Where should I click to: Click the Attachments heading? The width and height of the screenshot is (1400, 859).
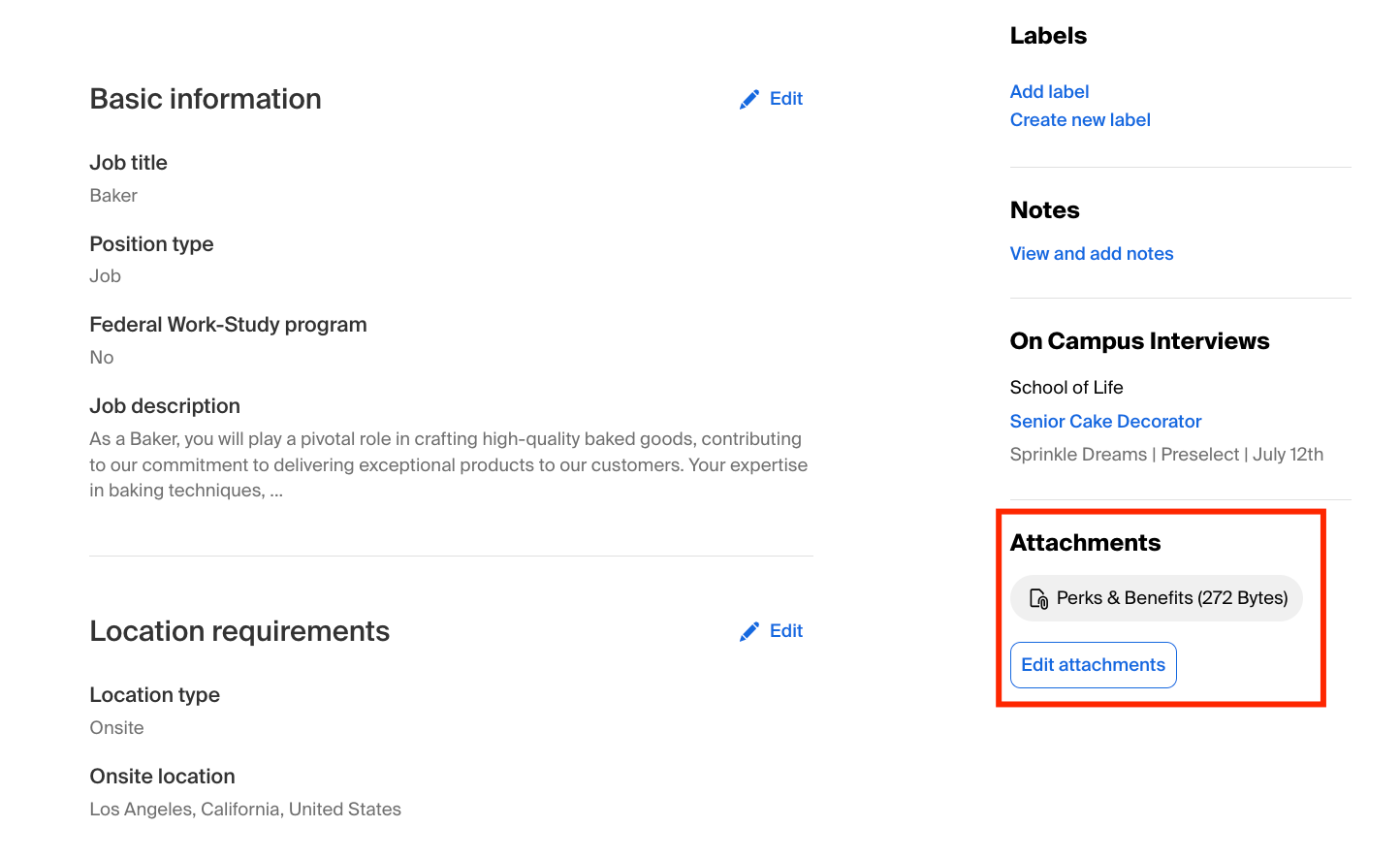click(x=1085, y=543)
